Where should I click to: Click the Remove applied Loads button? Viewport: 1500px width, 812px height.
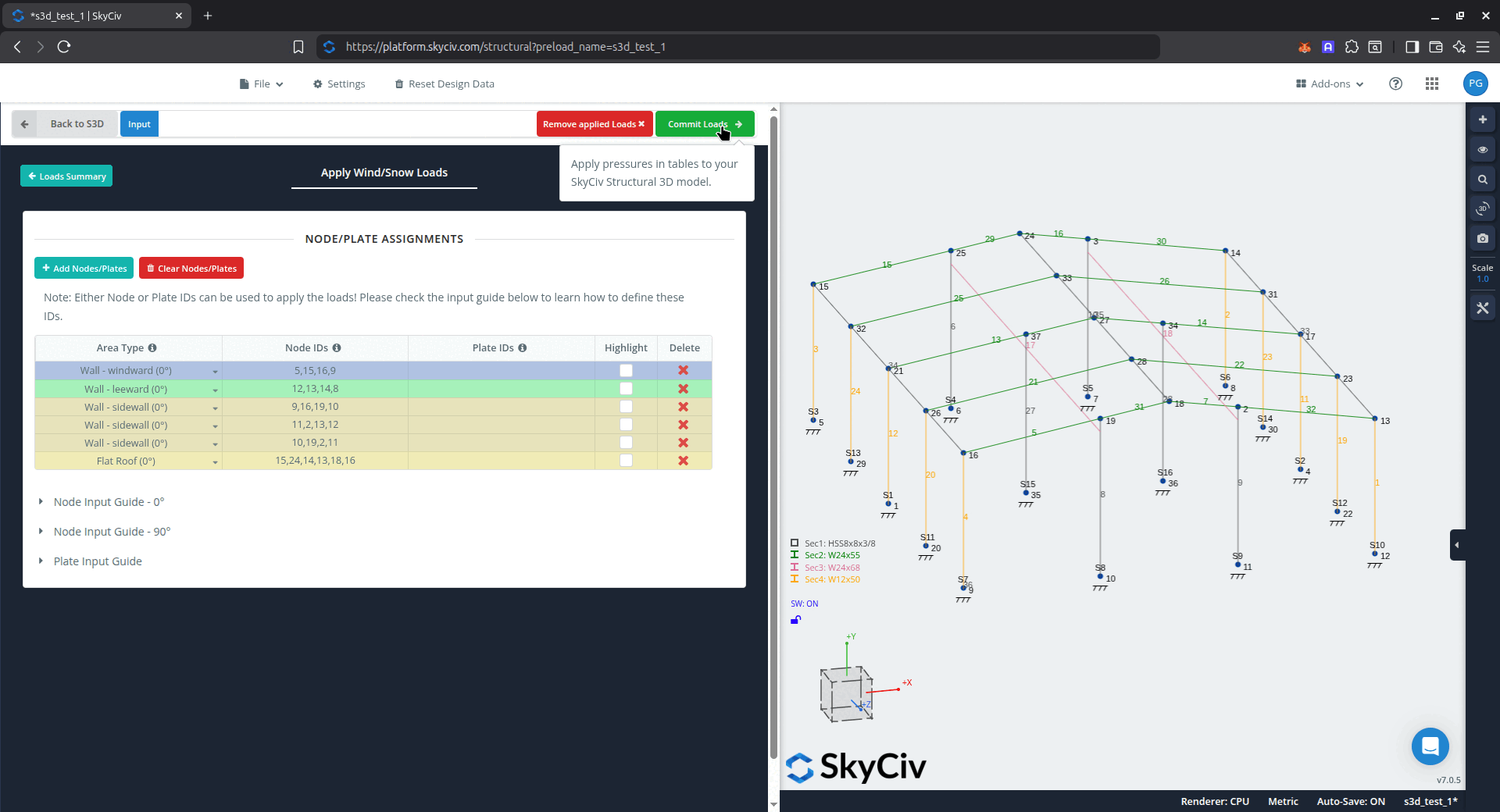coord(594,124)
